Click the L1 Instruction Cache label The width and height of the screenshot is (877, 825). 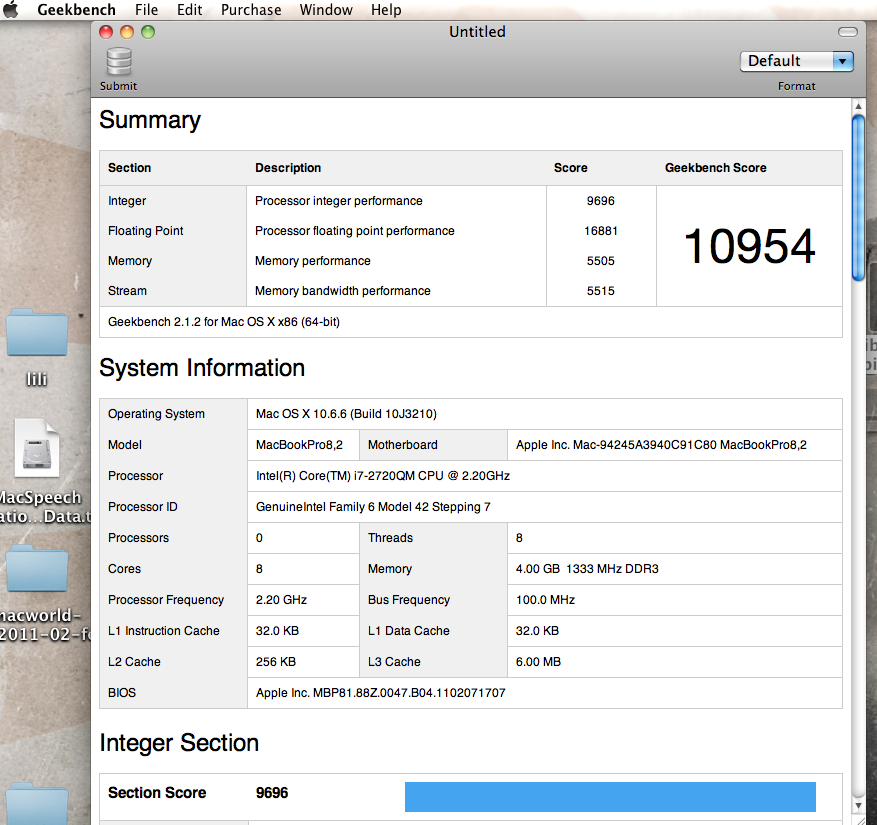[x=164, y=630]
